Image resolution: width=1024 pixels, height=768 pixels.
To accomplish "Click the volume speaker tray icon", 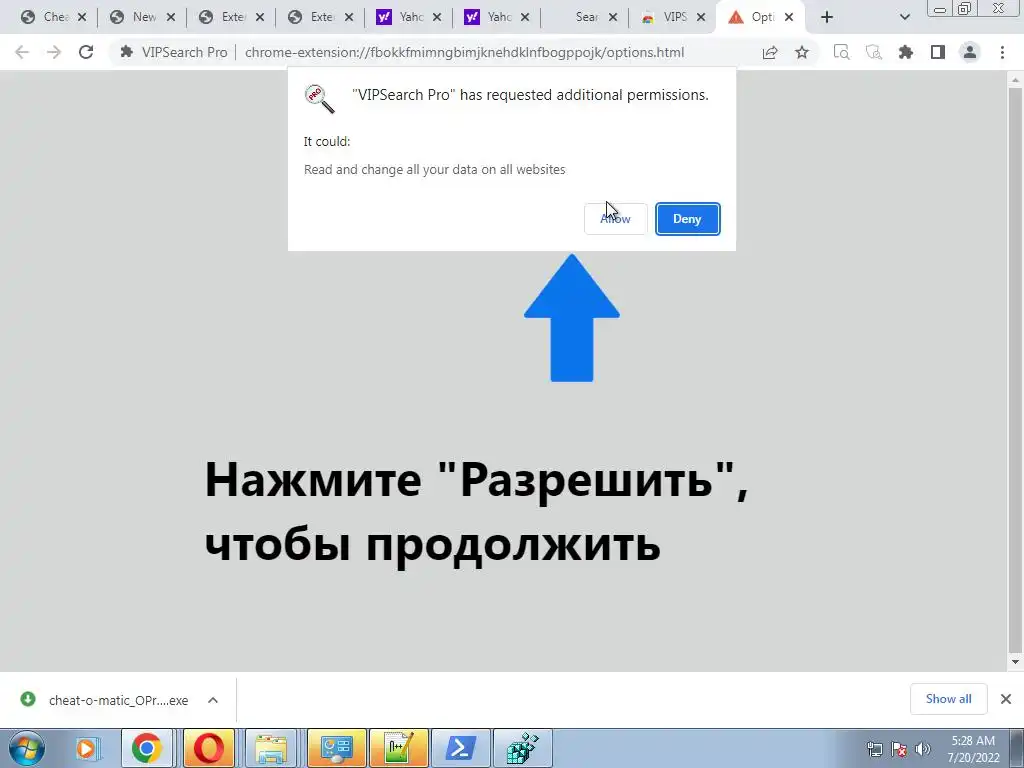I will coord(923,749).
